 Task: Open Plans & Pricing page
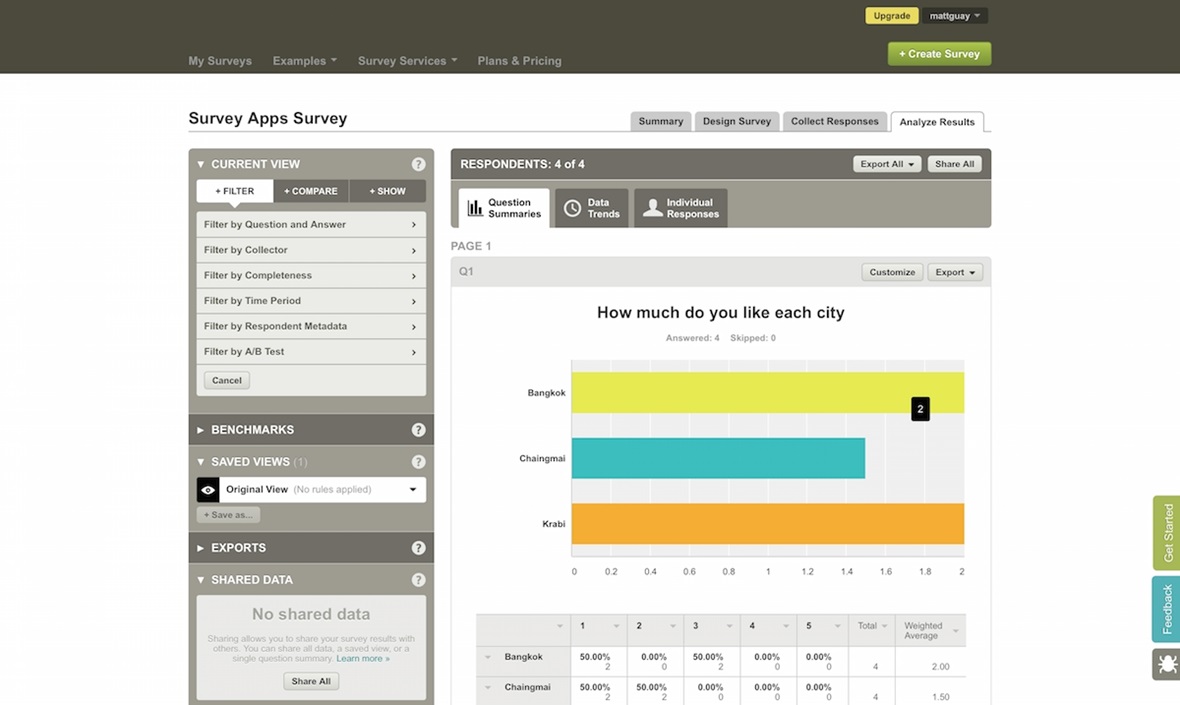pyautogui.click(x=519, y=61)
